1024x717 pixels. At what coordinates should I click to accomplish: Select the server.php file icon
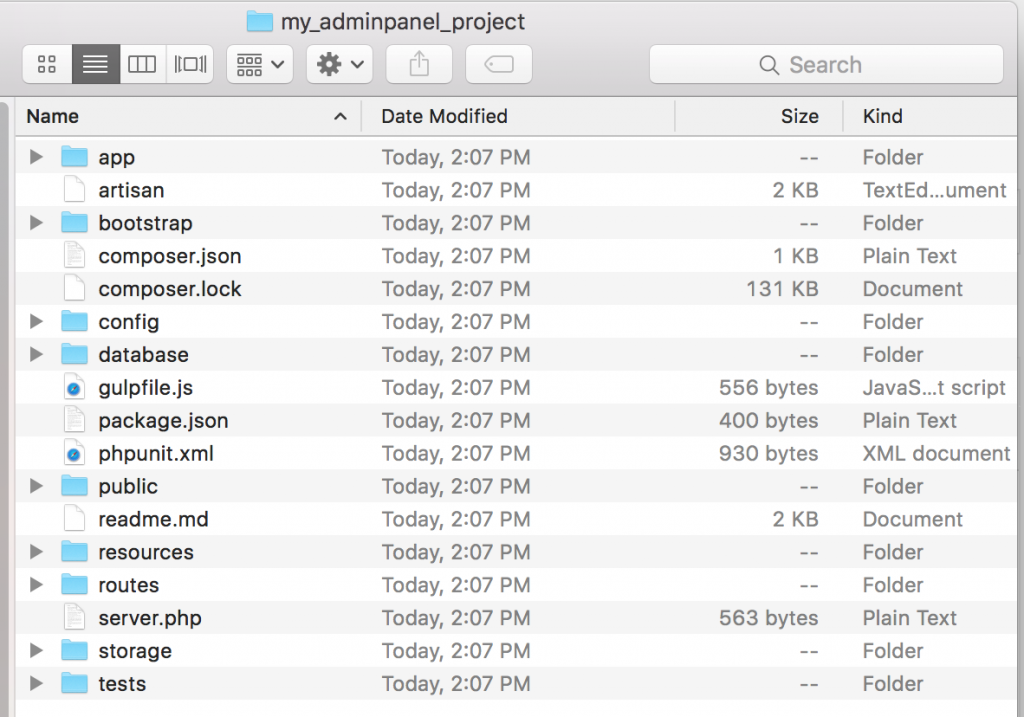(74, 618)
